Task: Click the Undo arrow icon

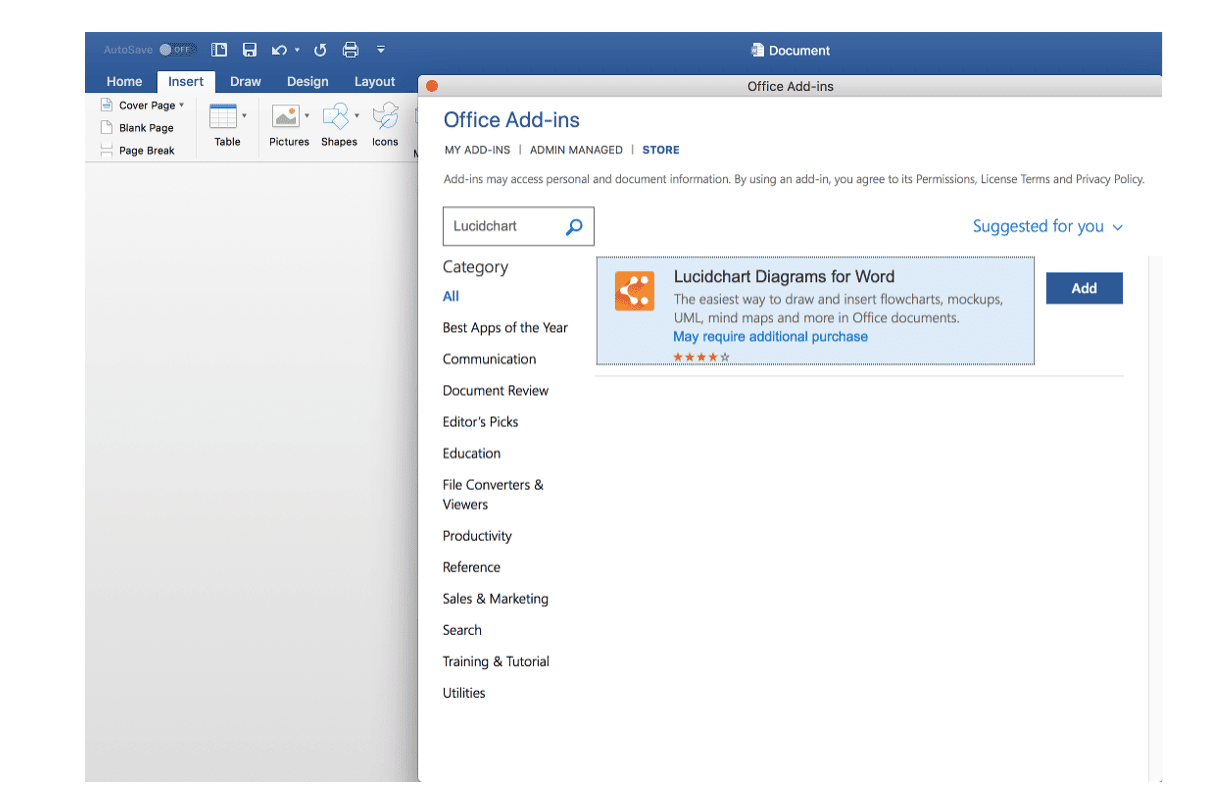Action: [x=279, y=50]
